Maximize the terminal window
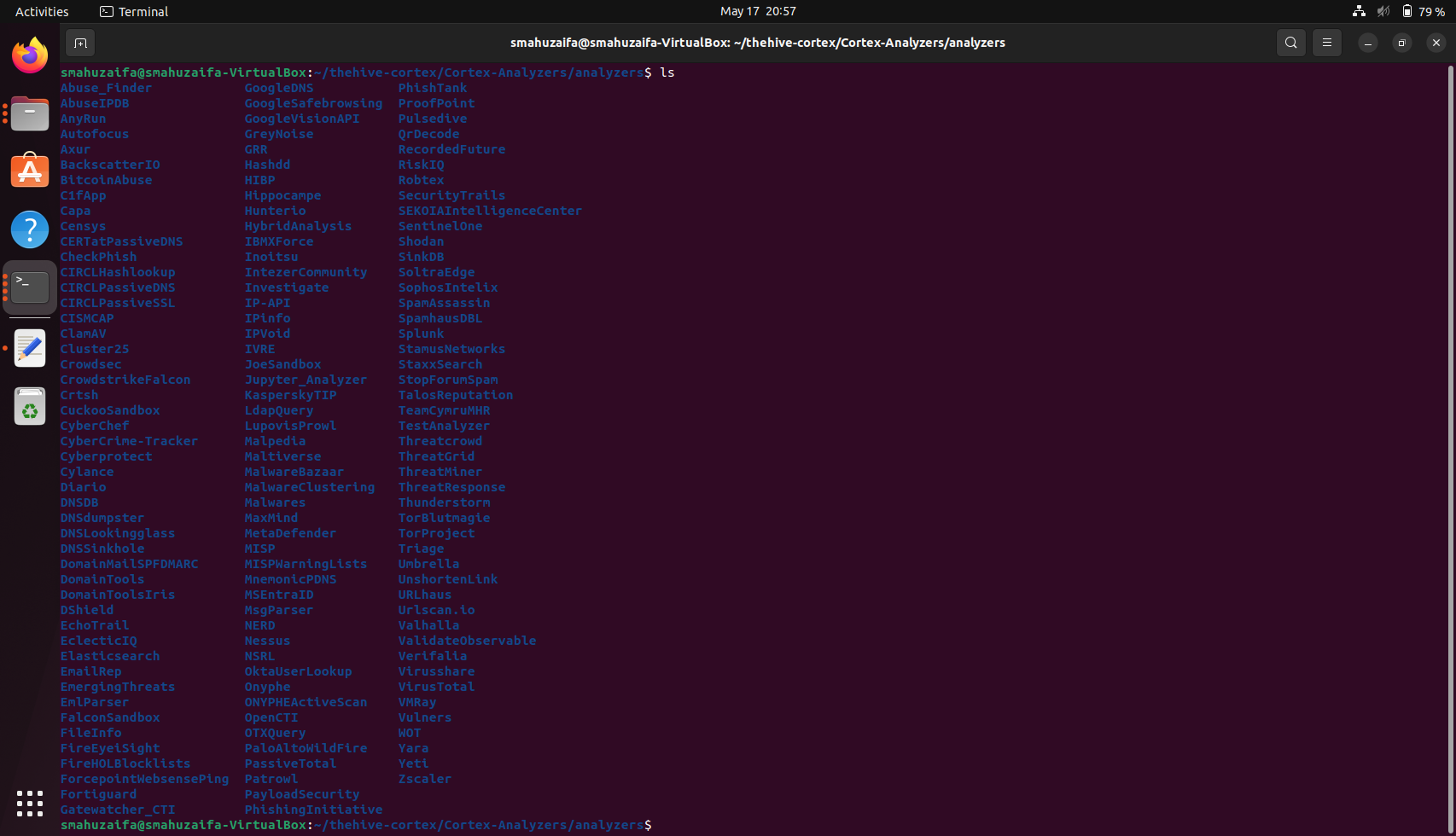Screen dimensions: 1456x836 click(1402, 43)
